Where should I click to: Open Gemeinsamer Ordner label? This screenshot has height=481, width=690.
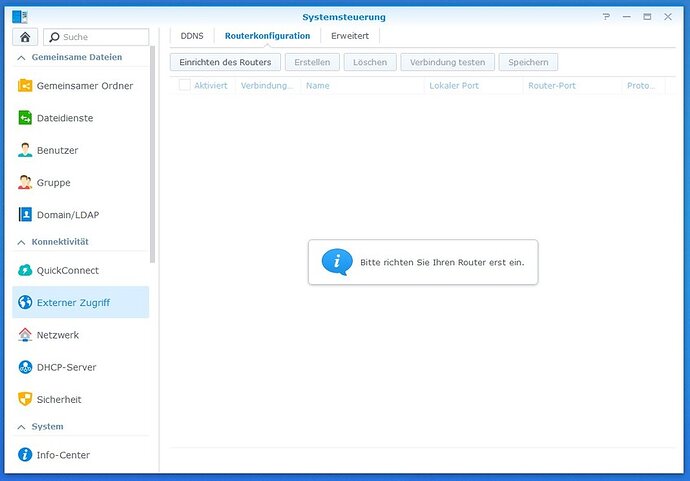click(x=85, y=86)
